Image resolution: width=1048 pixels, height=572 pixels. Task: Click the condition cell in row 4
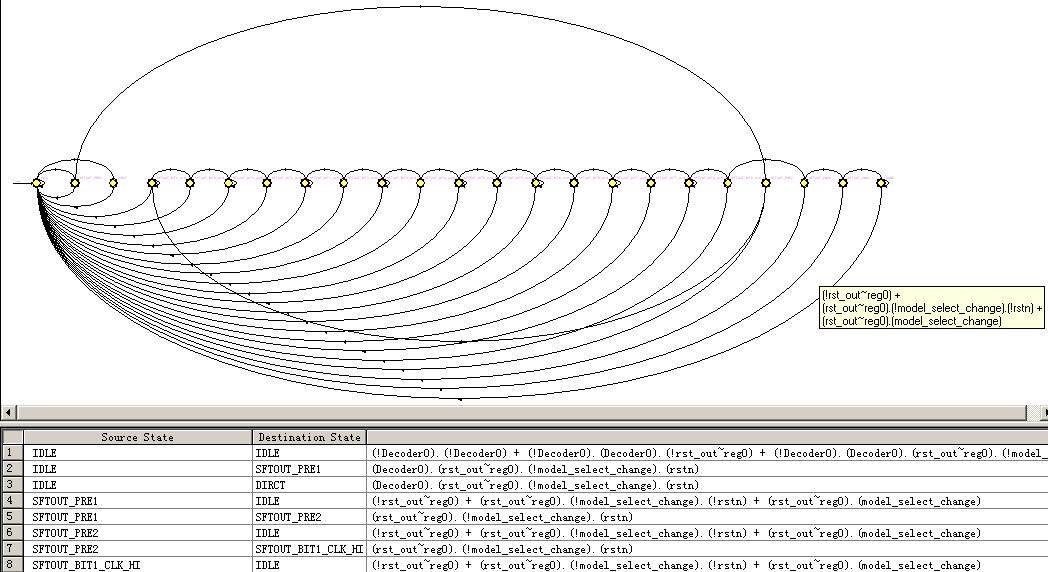(707, 501)
